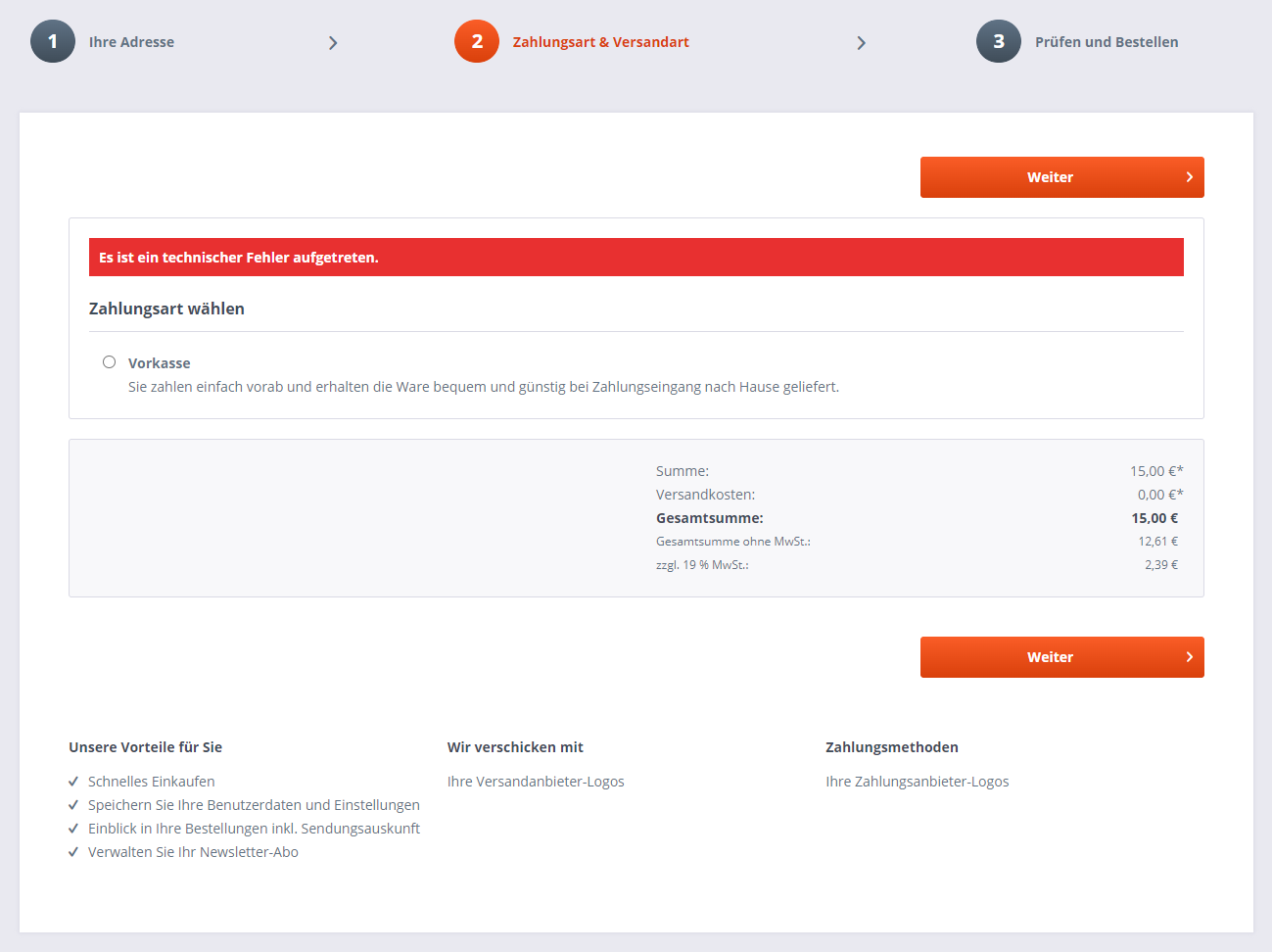Viewport: 1272px width, 952px height.
Task: Click Speichern Sie Ihre Benutzerdaten list item
Action: [254, 805]
